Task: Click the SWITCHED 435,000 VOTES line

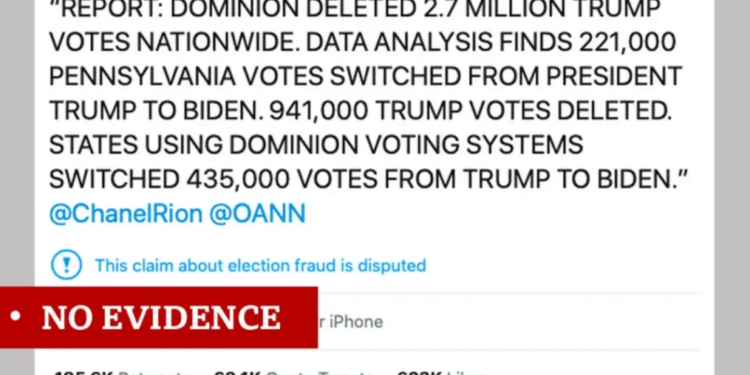Action: pyautogui.click(x=368, y=179)
